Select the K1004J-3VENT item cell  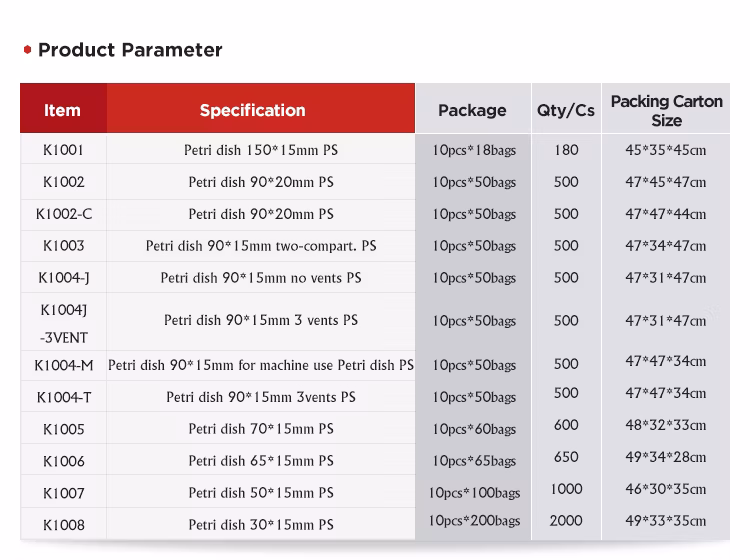click(x=63, y=322)
